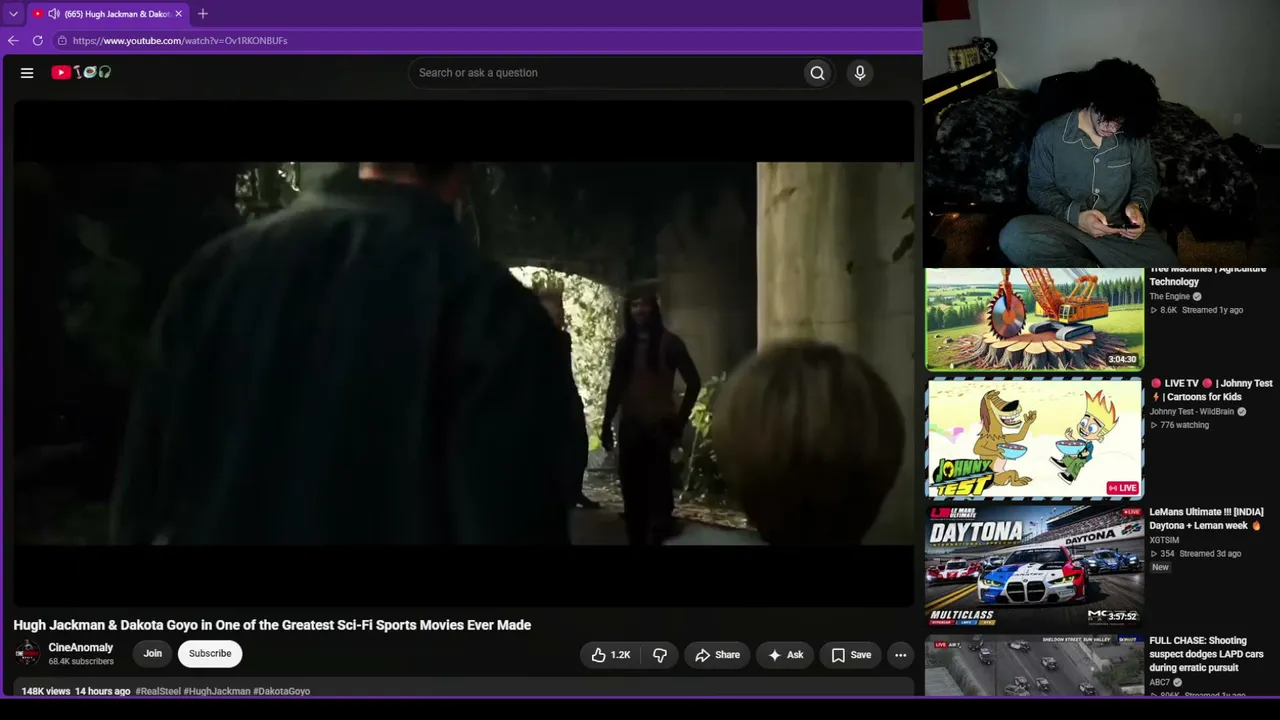Viewport: 1280px width, 720px height.
Task: Reload the YouTube page
Action: (x=38, y=41)
